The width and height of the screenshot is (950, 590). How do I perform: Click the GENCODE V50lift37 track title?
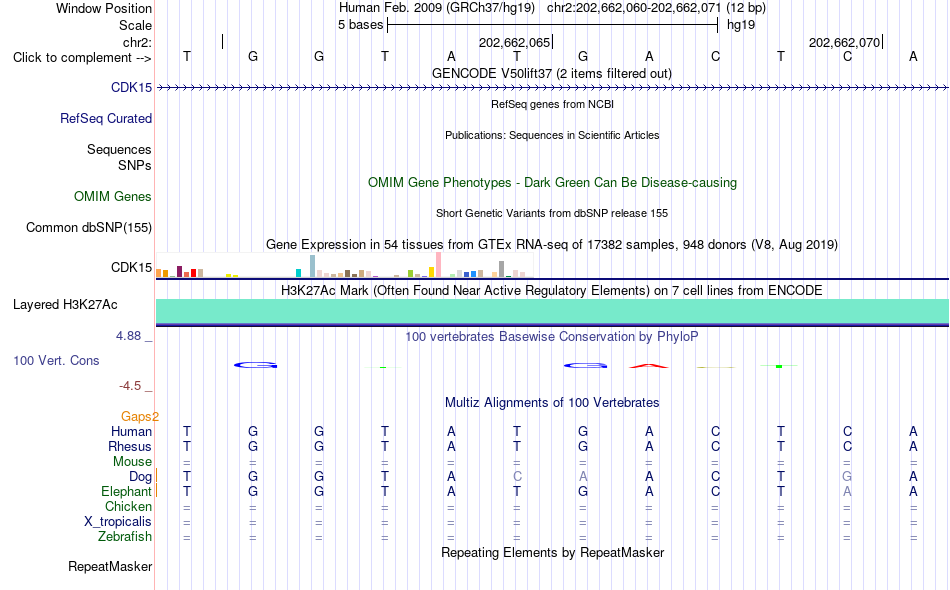(x=551, y=73)
